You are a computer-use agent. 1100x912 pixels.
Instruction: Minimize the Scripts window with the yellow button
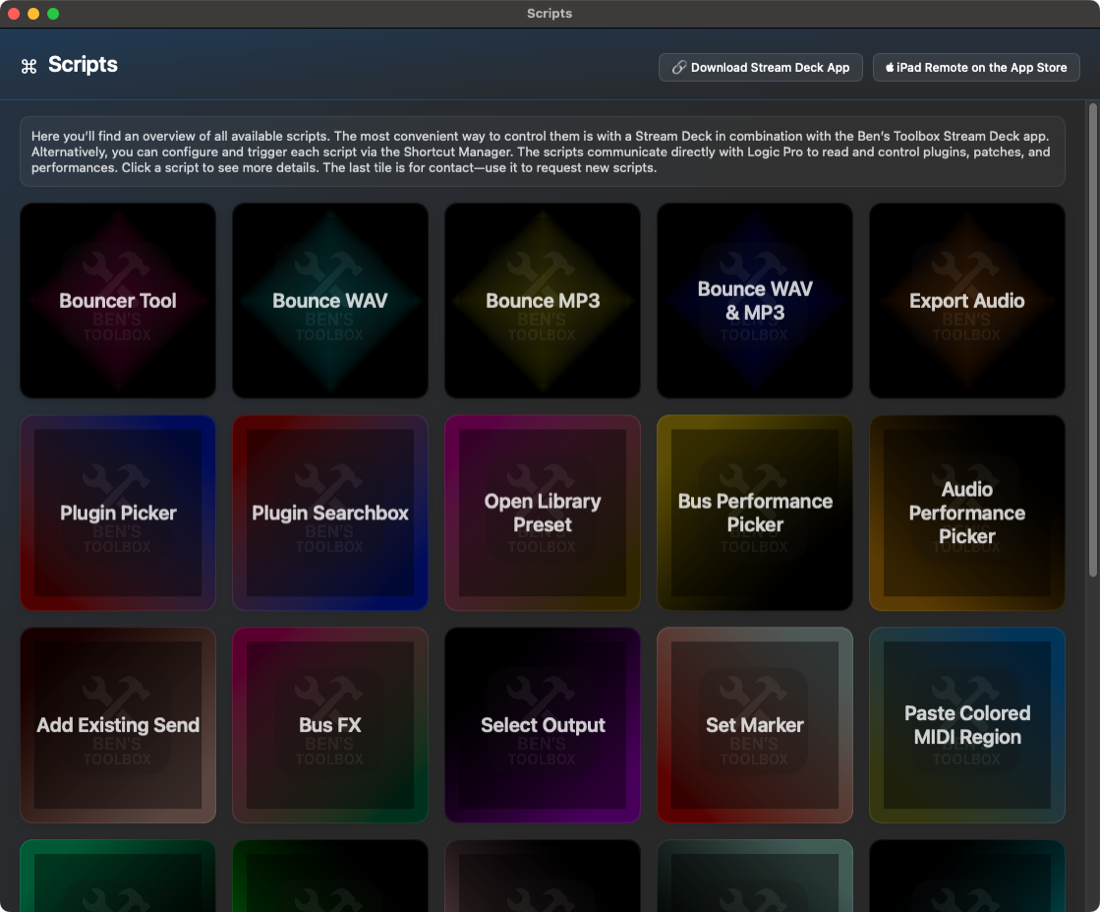pos(33,13)
